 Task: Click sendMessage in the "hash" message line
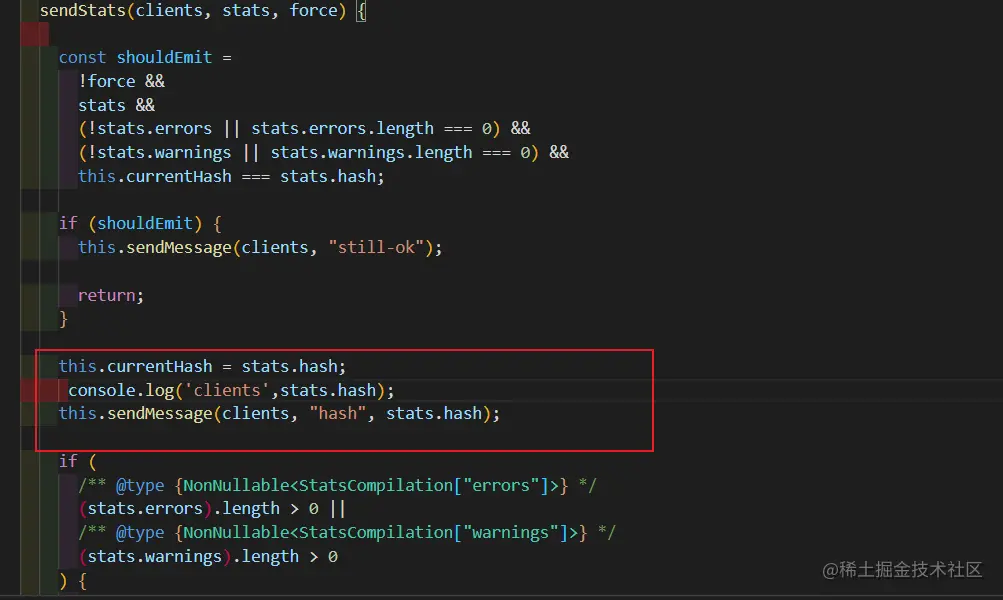point(159,413)
